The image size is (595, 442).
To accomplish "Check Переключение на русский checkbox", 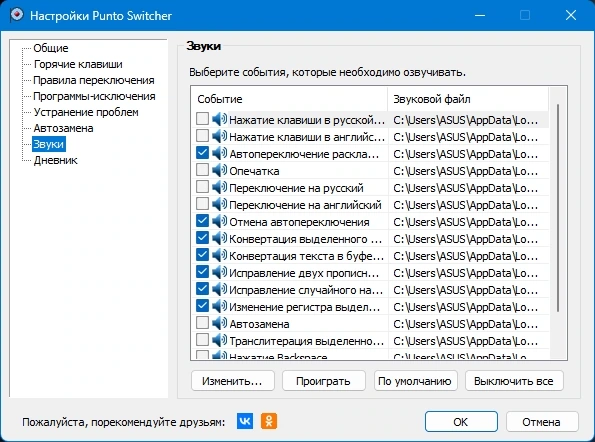I will coord(202,186).
